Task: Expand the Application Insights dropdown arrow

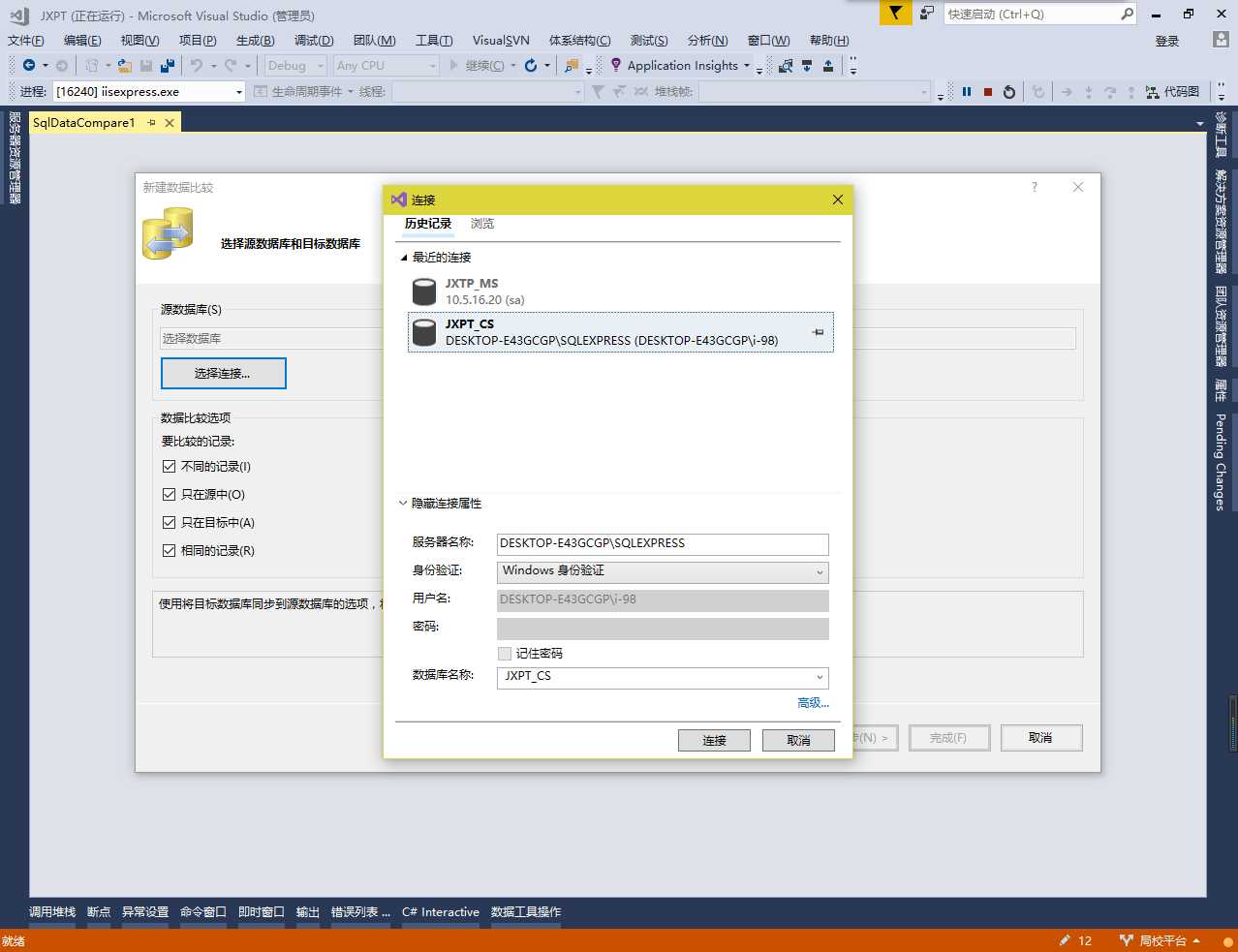Action: [x=746, y=66]
